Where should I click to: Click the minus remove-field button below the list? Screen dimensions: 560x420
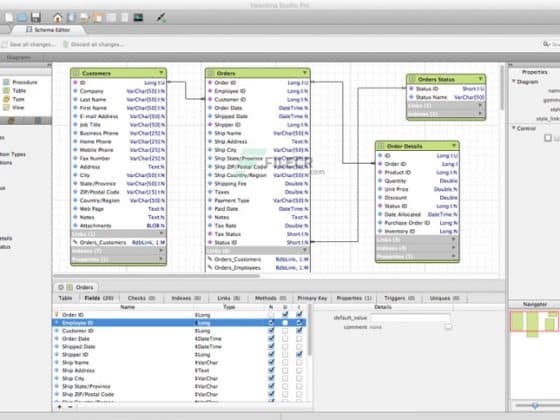70,407
